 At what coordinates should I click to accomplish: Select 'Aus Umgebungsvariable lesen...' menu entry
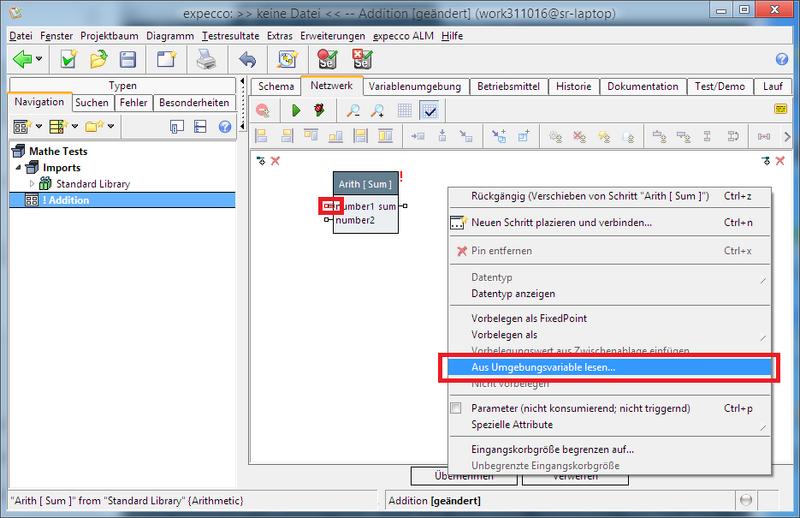point(543,368)
